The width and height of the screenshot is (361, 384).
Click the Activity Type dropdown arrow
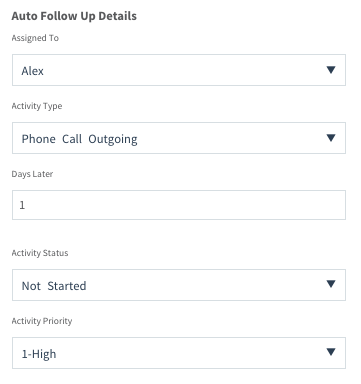coord(331,138)
